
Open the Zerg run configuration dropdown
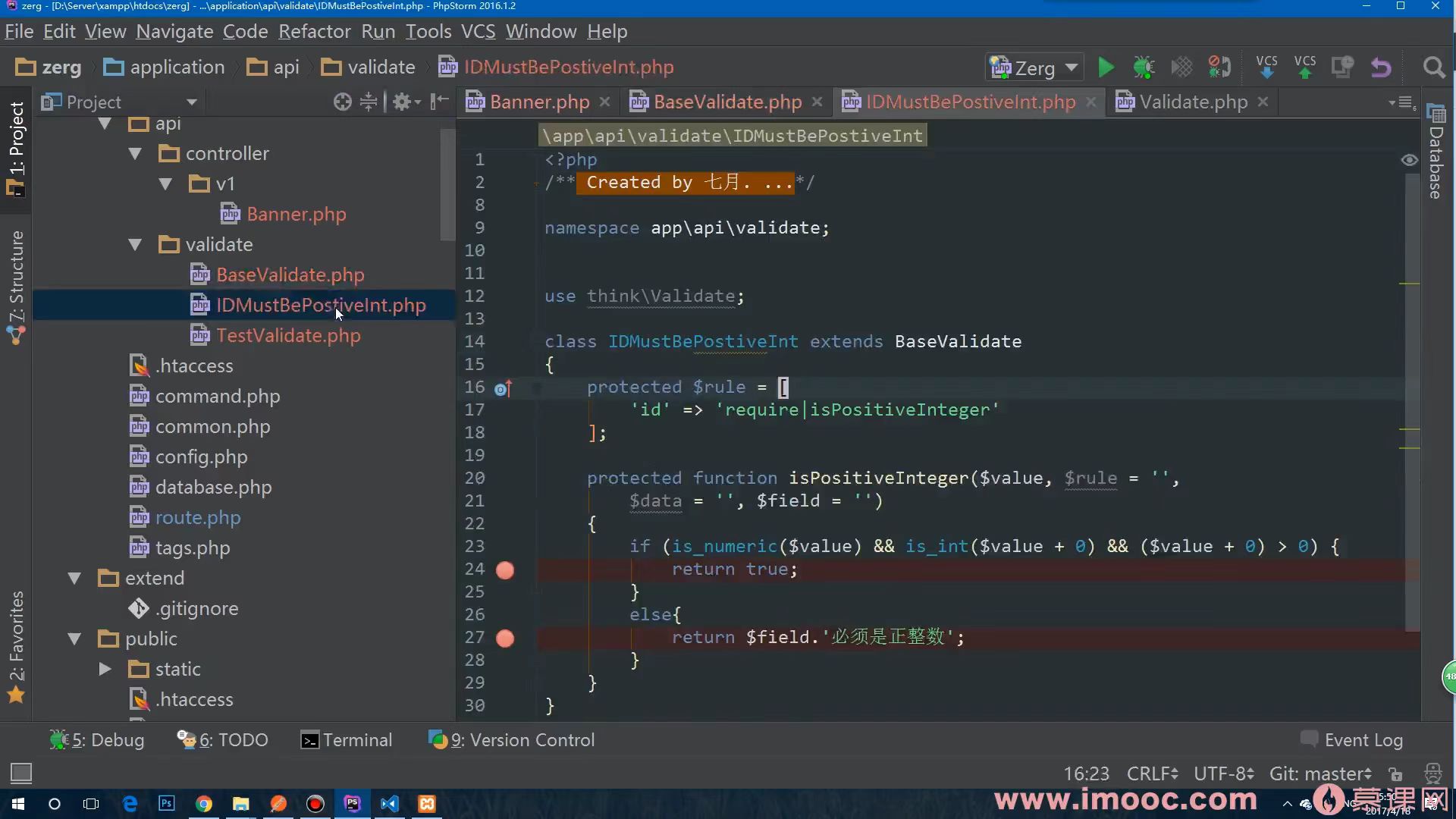tap(1034, 67)
